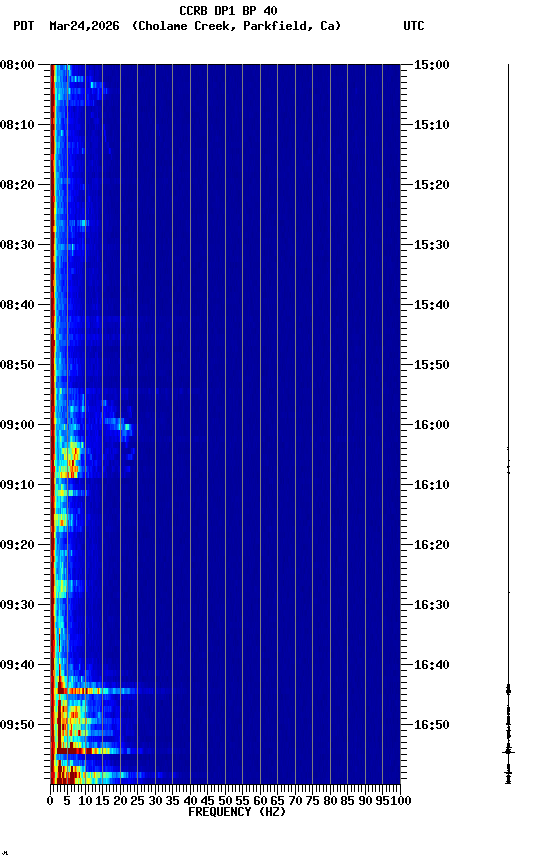Click the "16:00" UTC time label

click(x=432, y=425)
